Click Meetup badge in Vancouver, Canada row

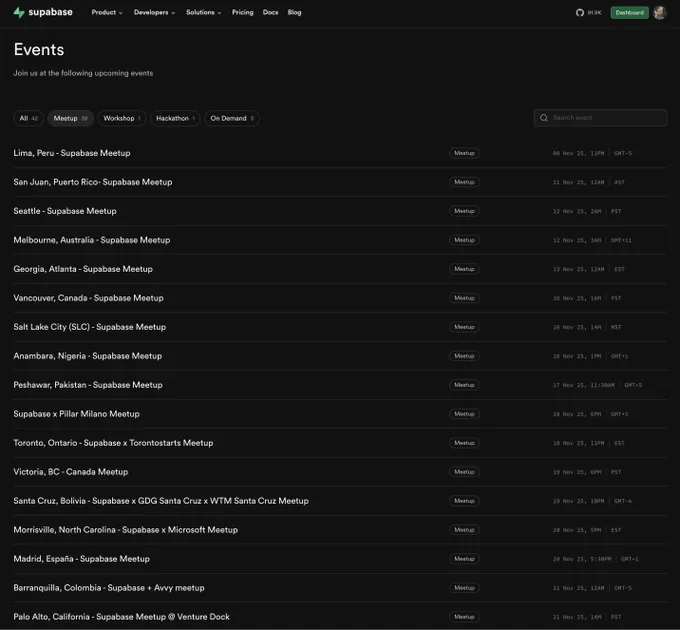point(464,298)
